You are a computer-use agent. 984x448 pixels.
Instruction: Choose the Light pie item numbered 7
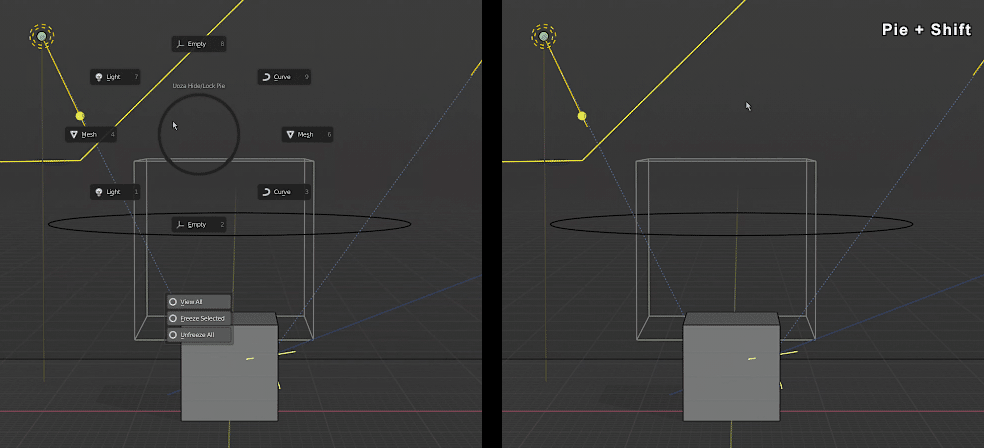click(115, 77)
